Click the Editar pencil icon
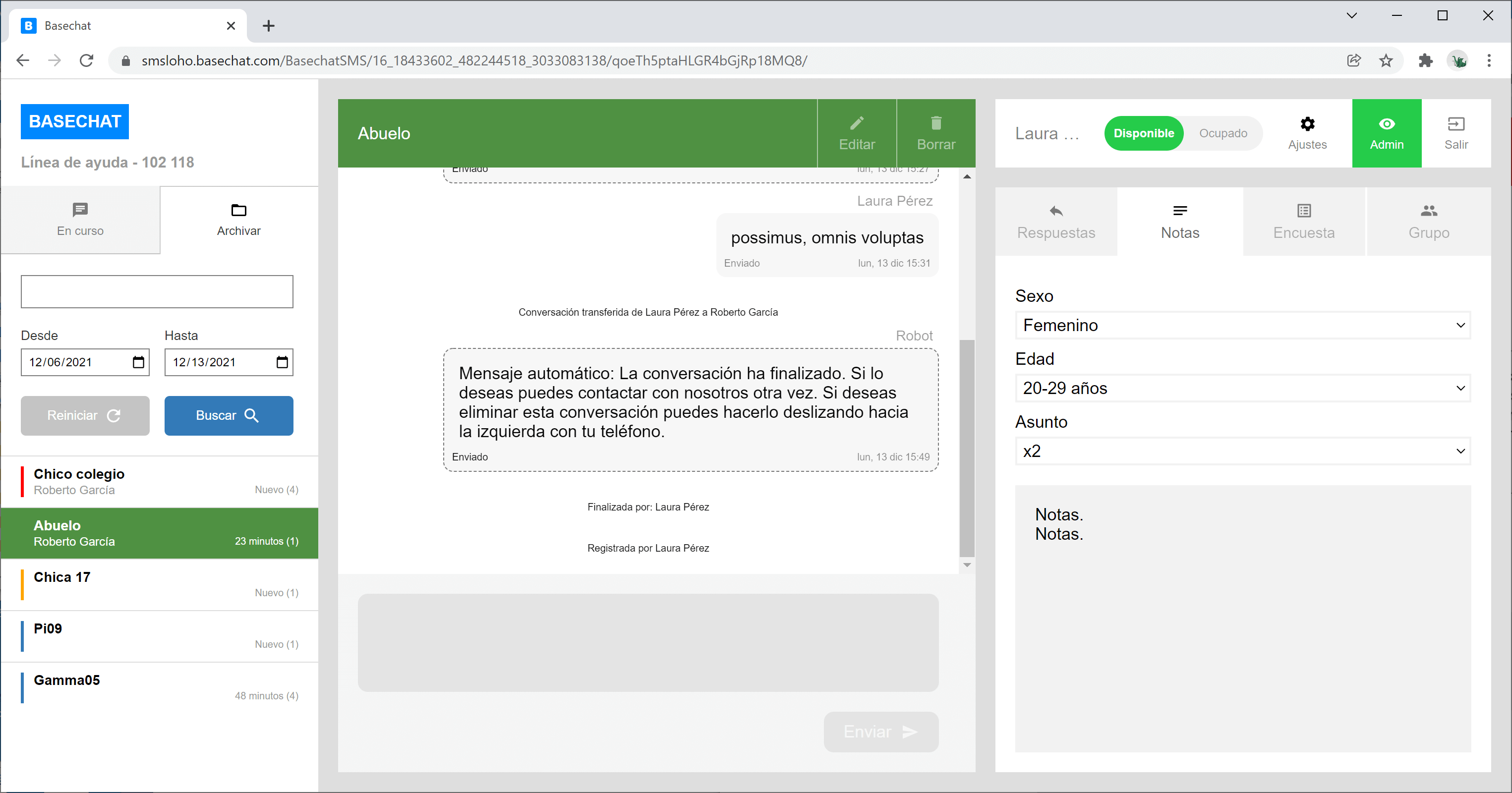1512x793 pixels. pos(856,123)
